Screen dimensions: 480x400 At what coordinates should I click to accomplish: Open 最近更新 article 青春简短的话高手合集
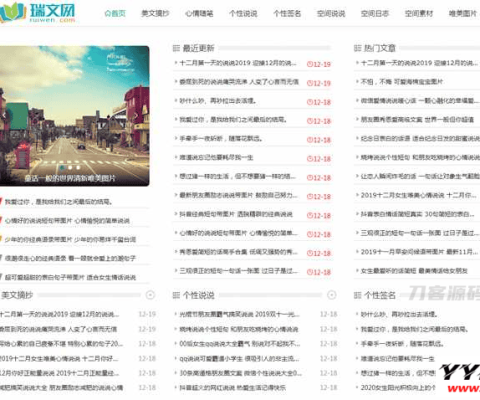pyautogui.click(x=238, y=252)
